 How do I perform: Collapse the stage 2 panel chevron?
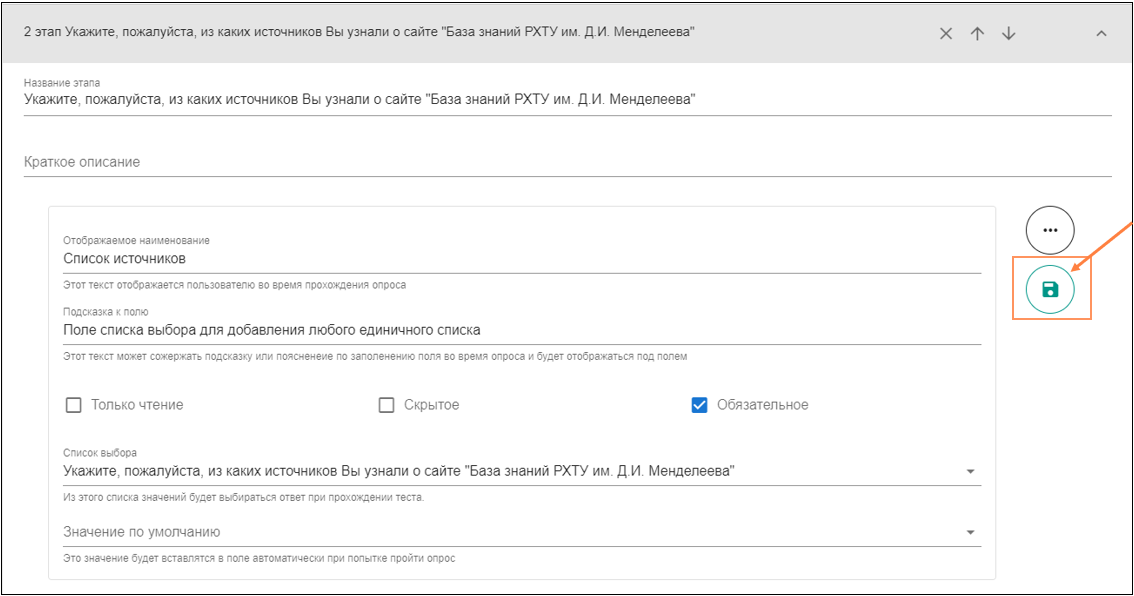pos(1101,33)
